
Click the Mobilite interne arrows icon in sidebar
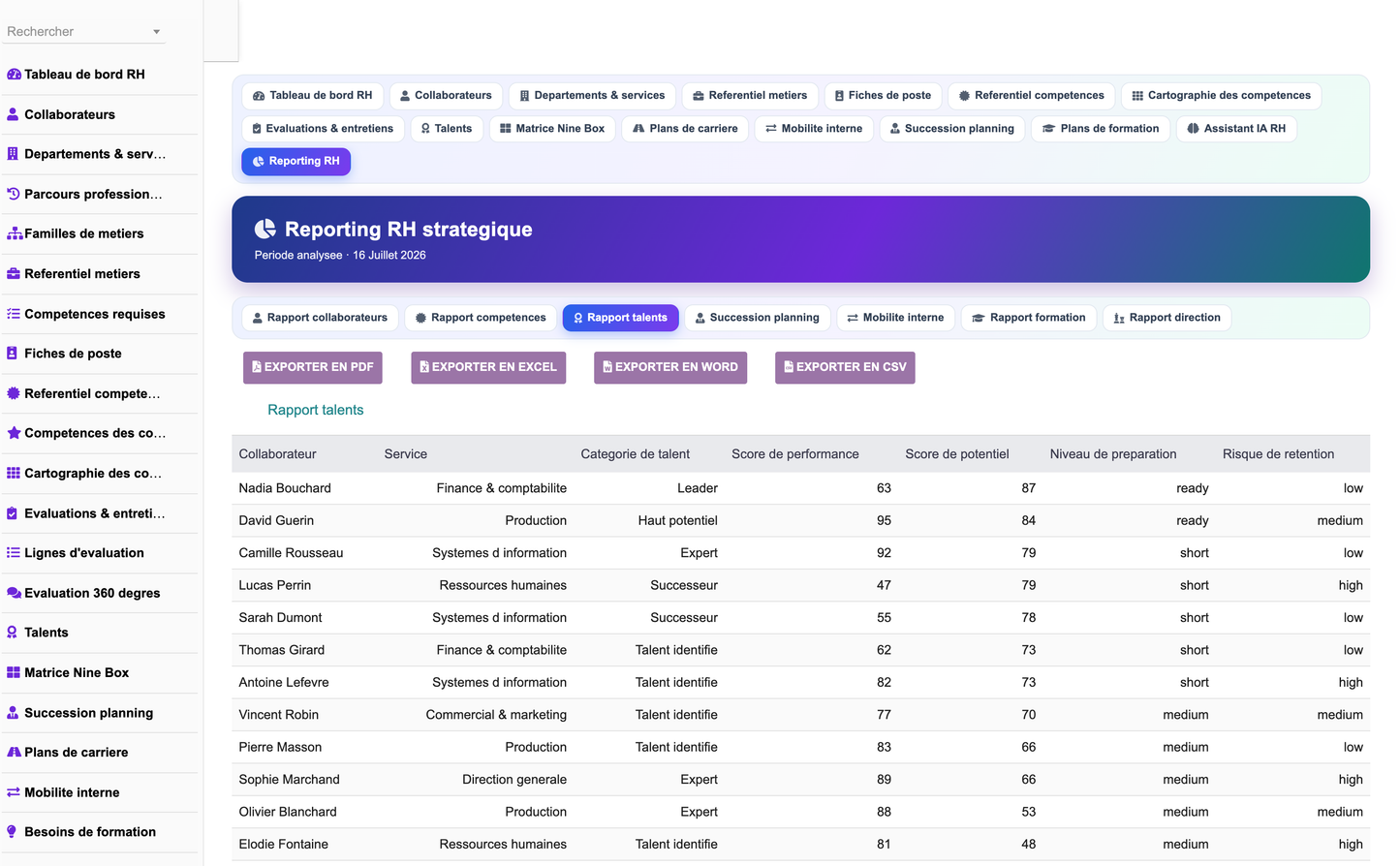click(x=14, y=792)
